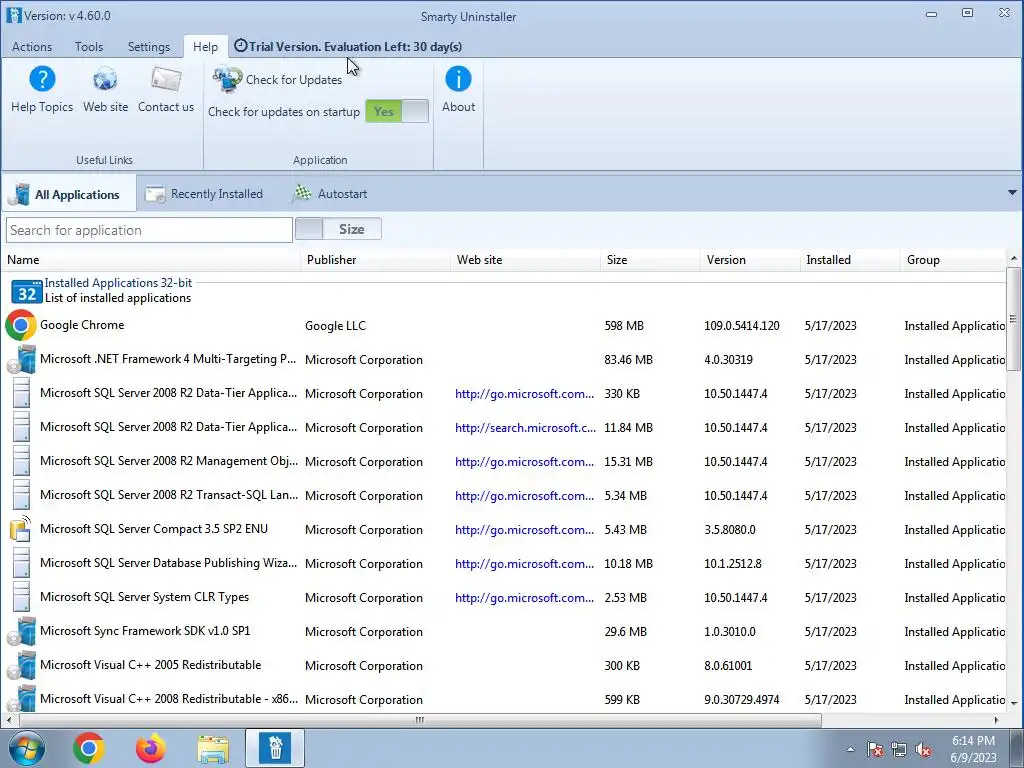Sort list by Installed column header
Viewport: 1024px width, 768px height.
click(x=850, y=260)
